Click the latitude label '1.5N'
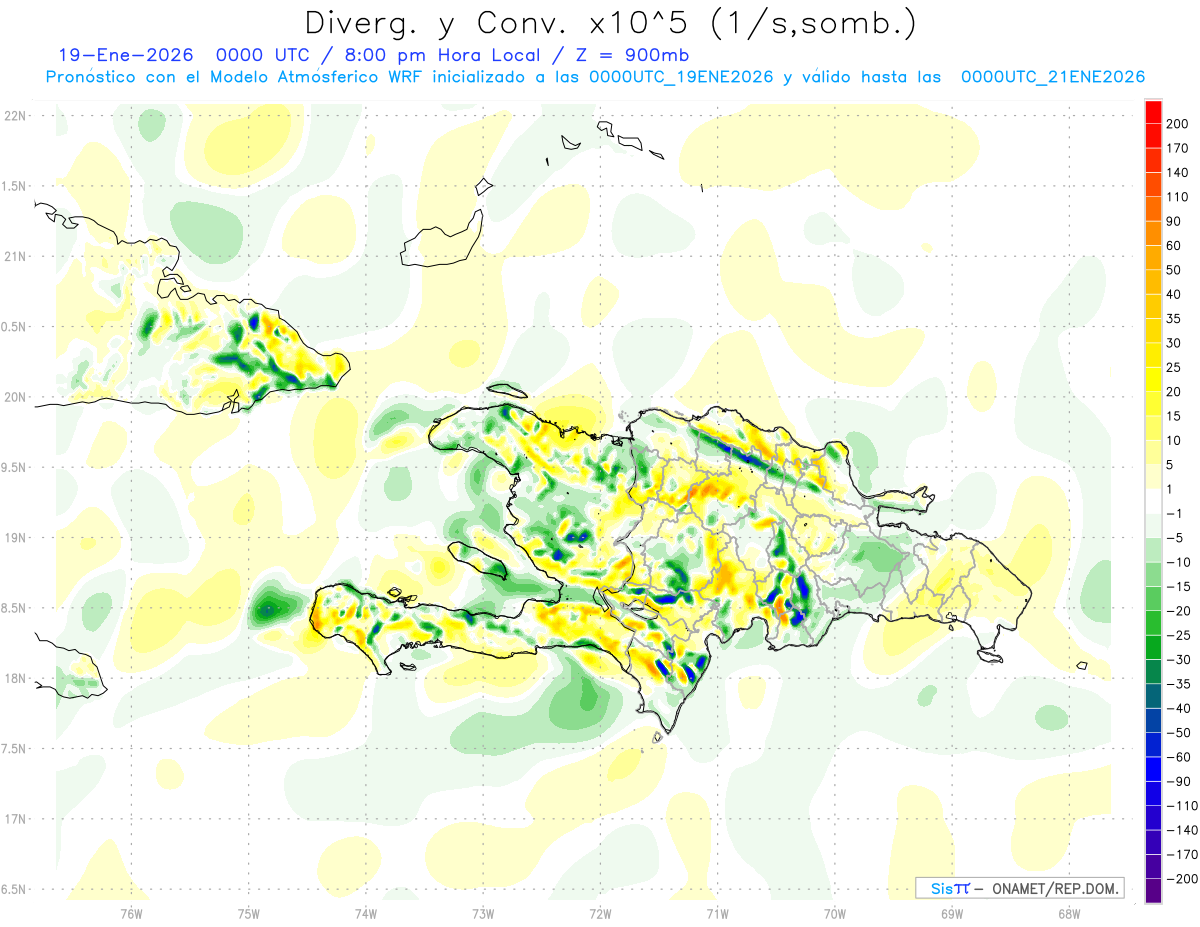This screenshot has width=1200, height=927. click(x=14, y=186)
